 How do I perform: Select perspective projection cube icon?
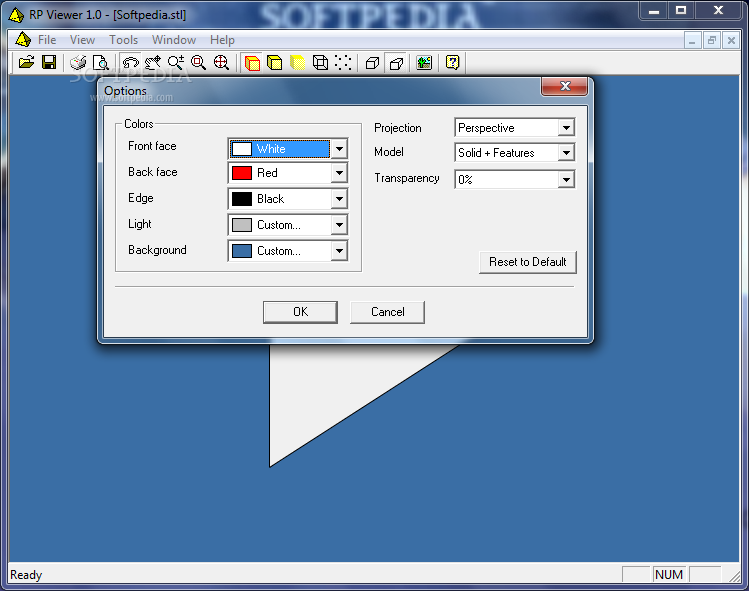click(x=396, y=62)
